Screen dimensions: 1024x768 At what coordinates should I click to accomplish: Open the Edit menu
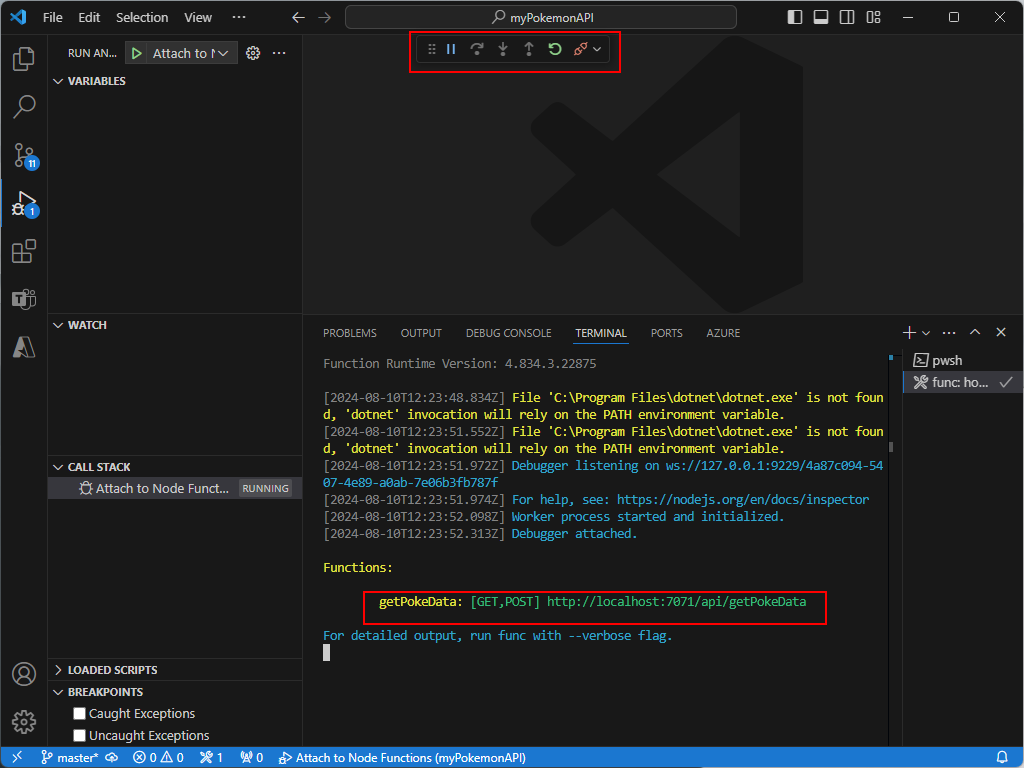[89, 18]
